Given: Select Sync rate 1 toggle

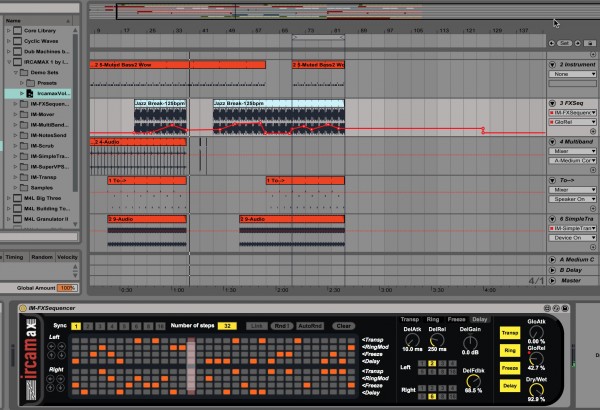Looking at the screenshot, I should (76, 326).
